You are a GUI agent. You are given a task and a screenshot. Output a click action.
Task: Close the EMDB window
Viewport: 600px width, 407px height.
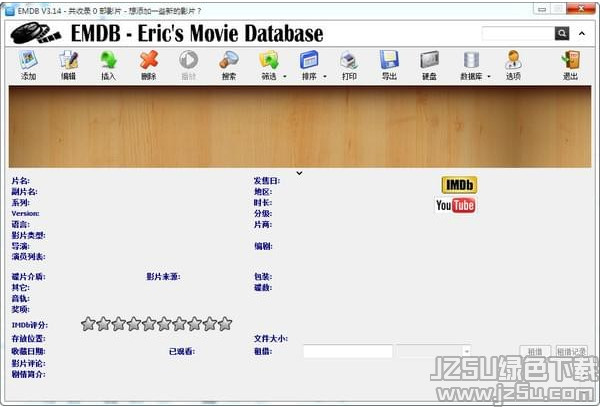coord(580,9)
